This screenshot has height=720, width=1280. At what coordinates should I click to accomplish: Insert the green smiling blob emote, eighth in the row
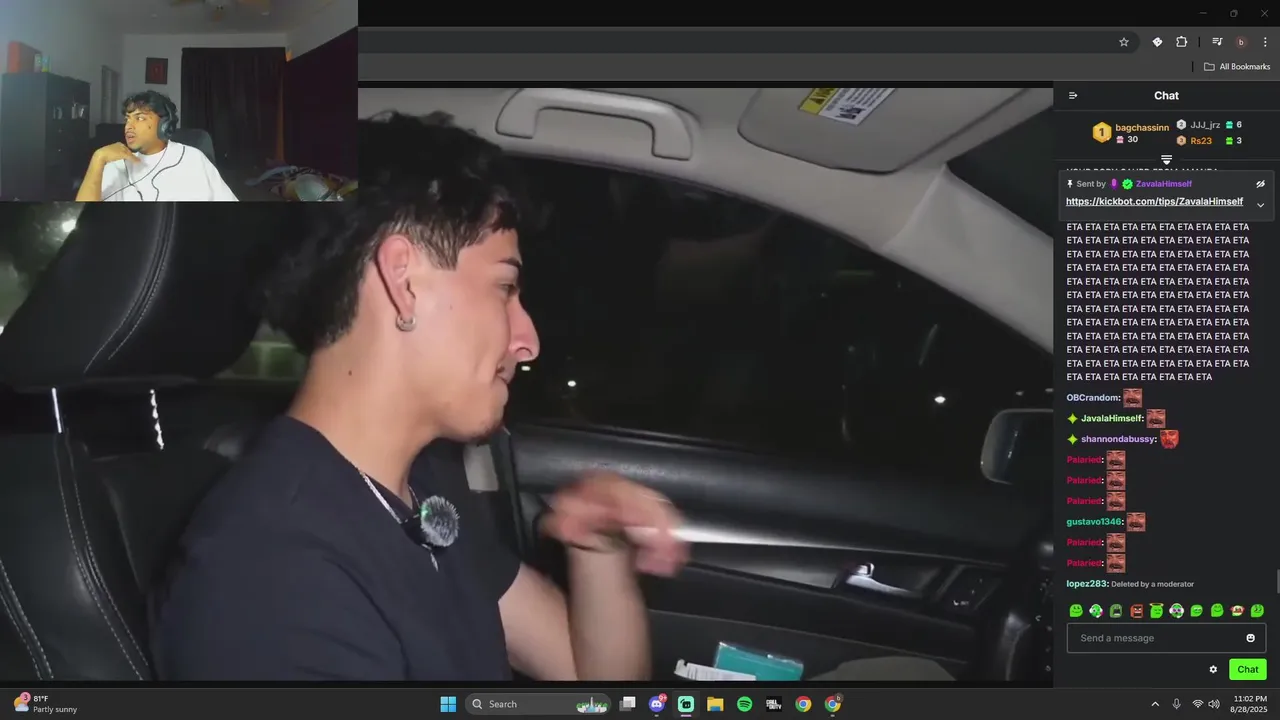pyautogui.click(x=1217, y=610)
